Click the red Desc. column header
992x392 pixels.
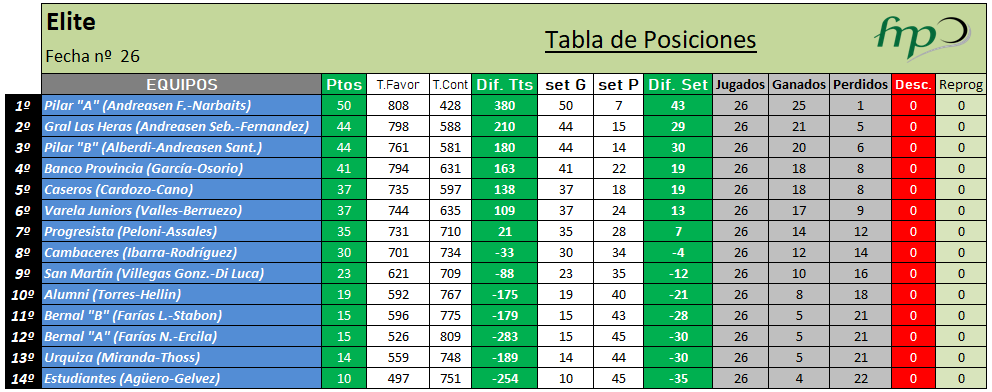tap(913, 85)
